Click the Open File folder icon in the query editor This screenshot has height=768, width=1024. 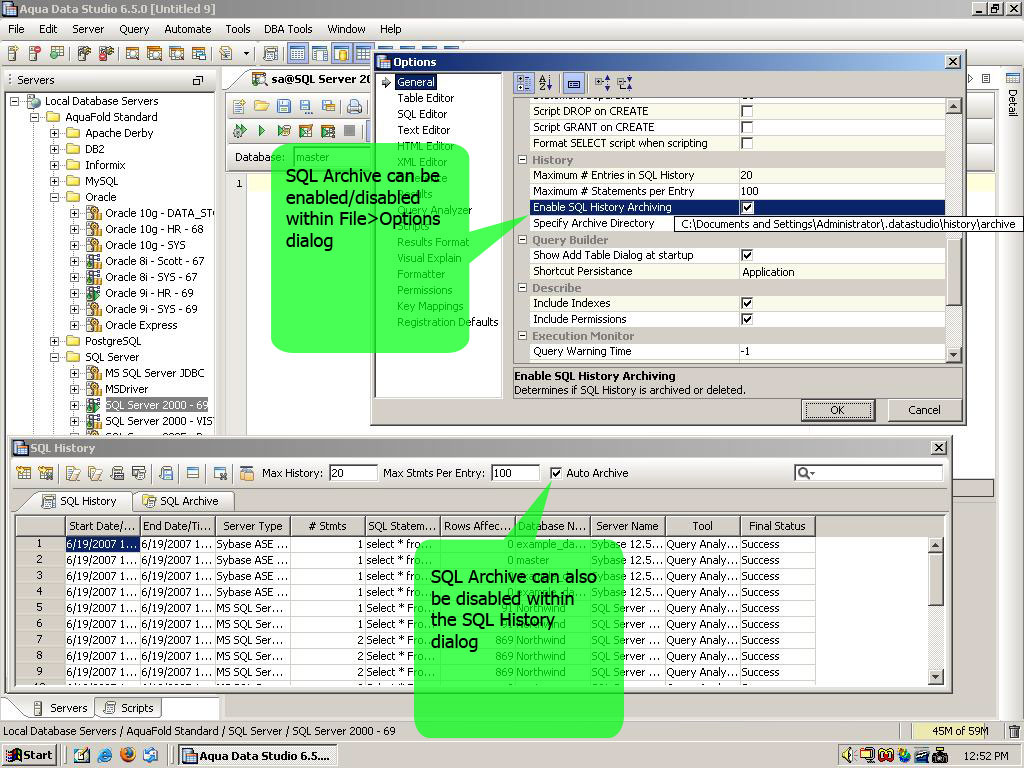(x=261, y=106)
